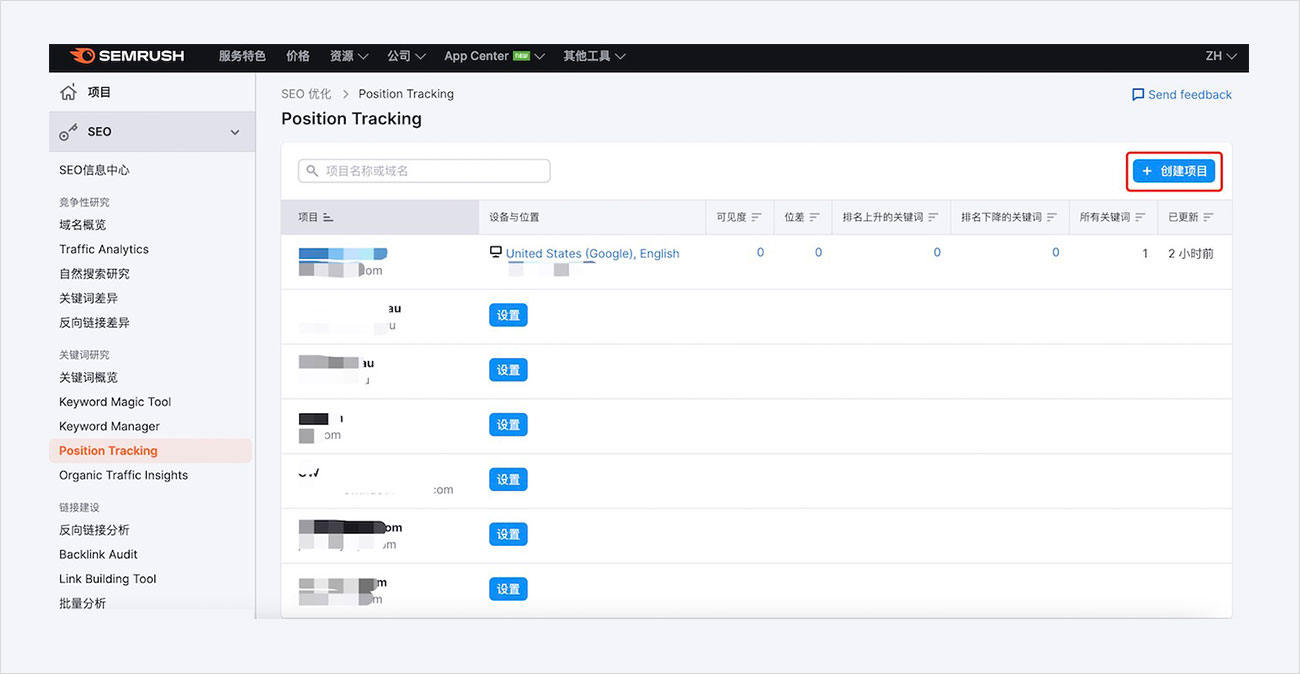
Task: Click the 设置 button in the bottom row
Action: tap(508, 589)
